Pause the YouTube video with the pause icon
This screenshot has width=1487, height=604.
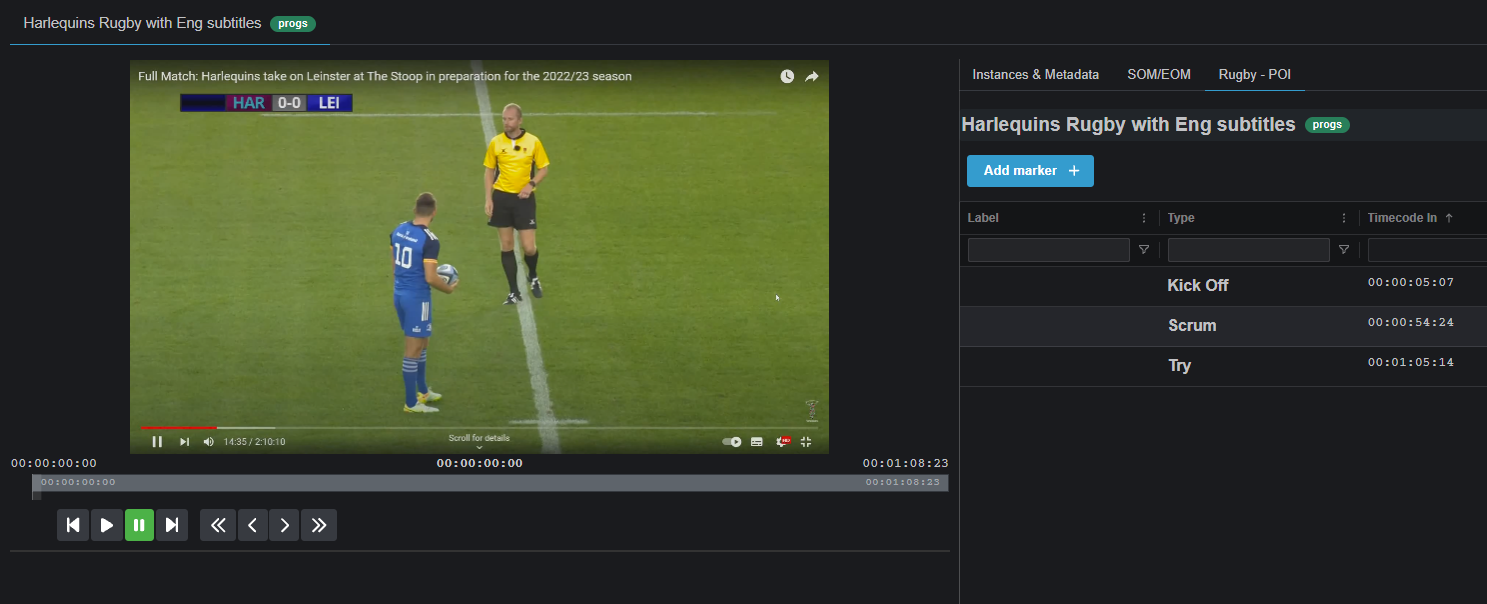(x=157, y=441)
